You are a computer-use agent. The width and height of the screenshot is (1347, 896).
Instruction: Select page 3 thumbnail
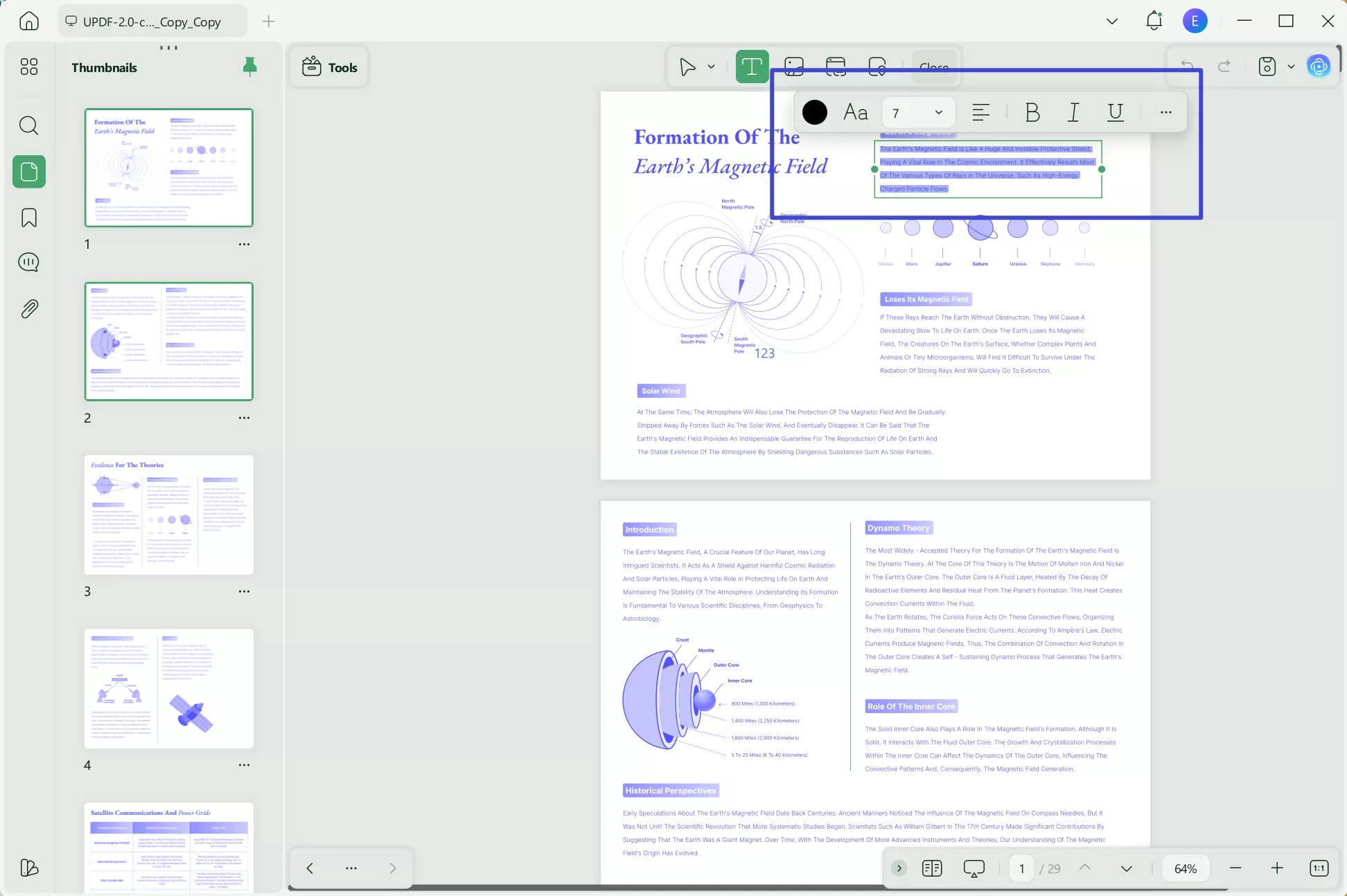pos(168,515)
